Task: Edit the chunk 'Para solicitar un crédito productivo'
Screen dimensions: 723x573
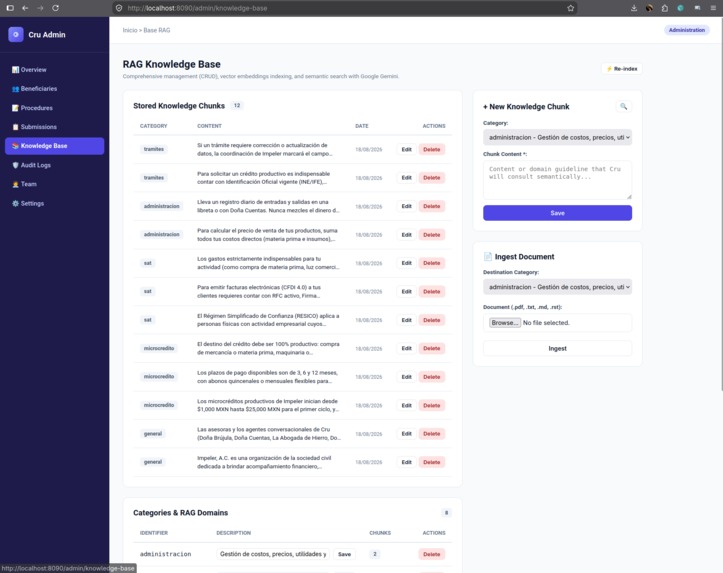Action: click(x=406, y=177)
